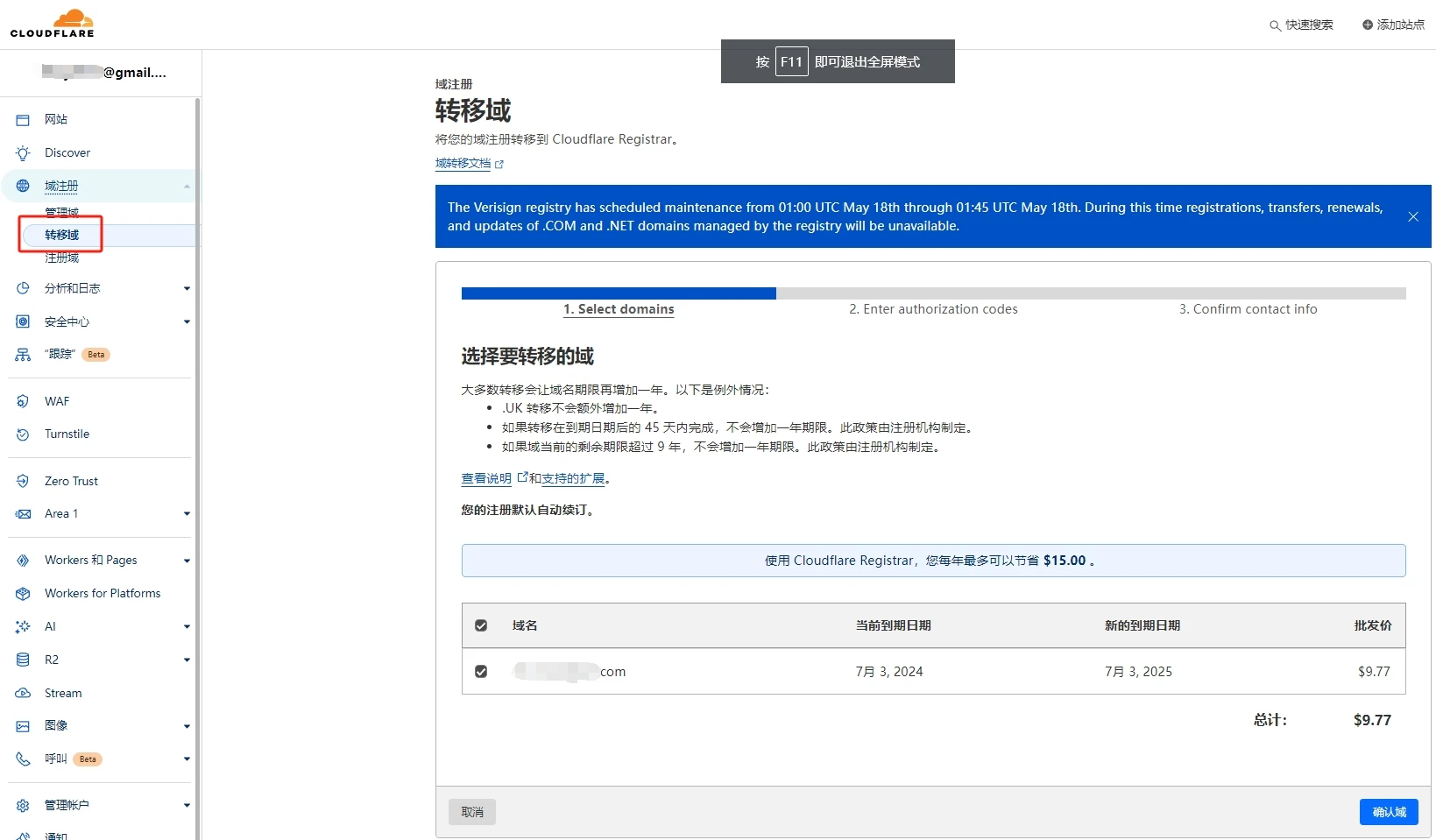The image size is (1436, 840).
Task: Expand the Area 1 dropdown arrow
Action: [x=187, y=514]
